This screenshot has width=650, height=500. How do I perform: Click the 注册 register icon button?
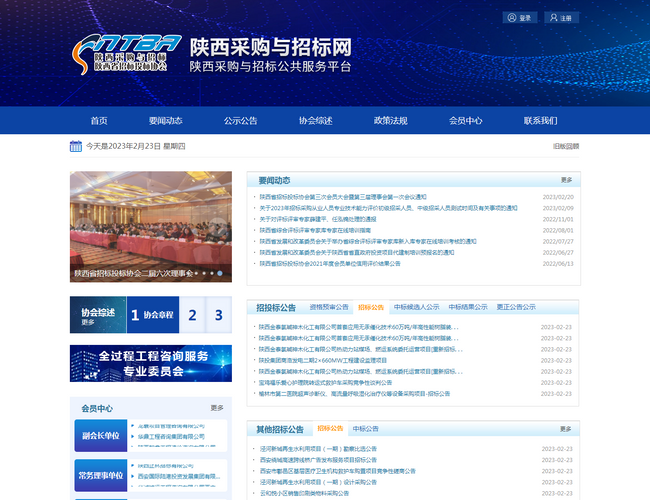coord(553,18)
